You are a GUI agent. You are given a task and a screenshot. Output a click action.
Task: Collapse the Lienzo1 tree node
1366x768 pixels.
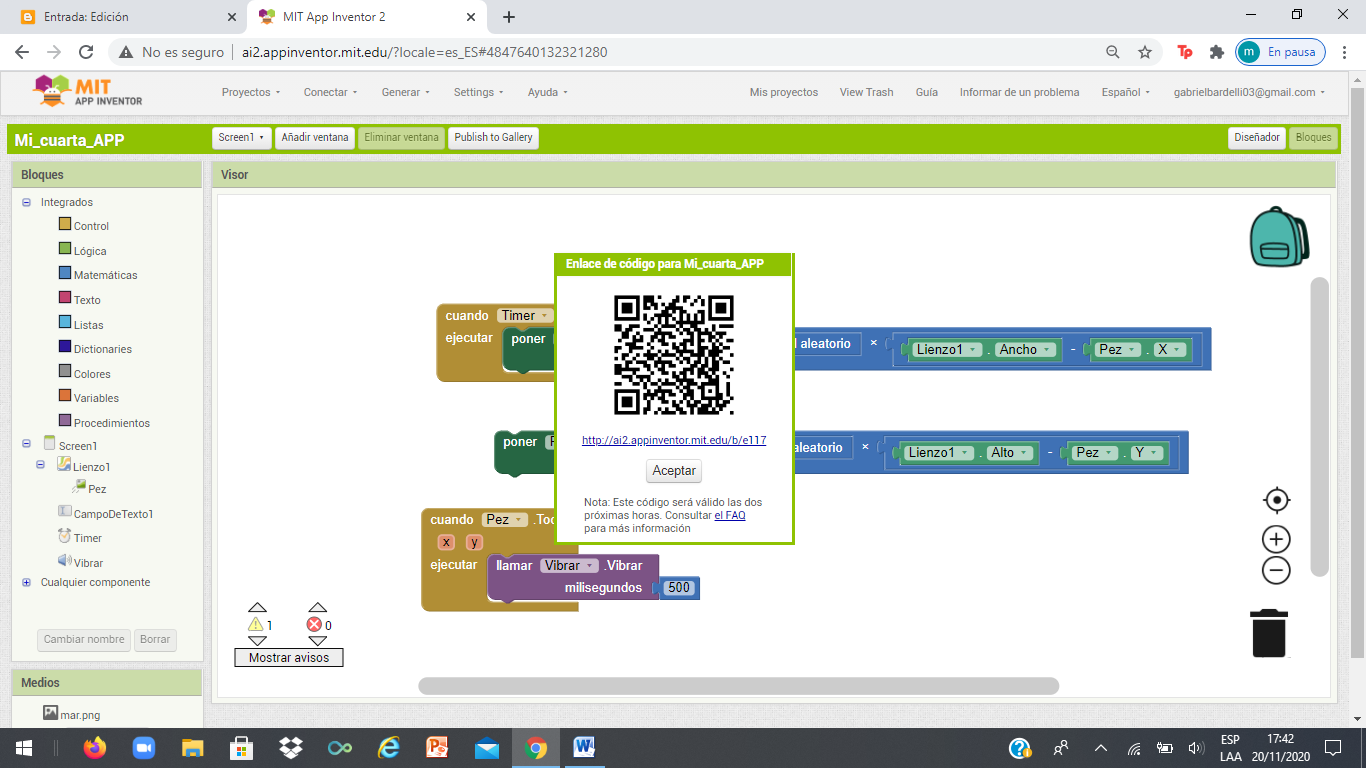click(41, 465)
